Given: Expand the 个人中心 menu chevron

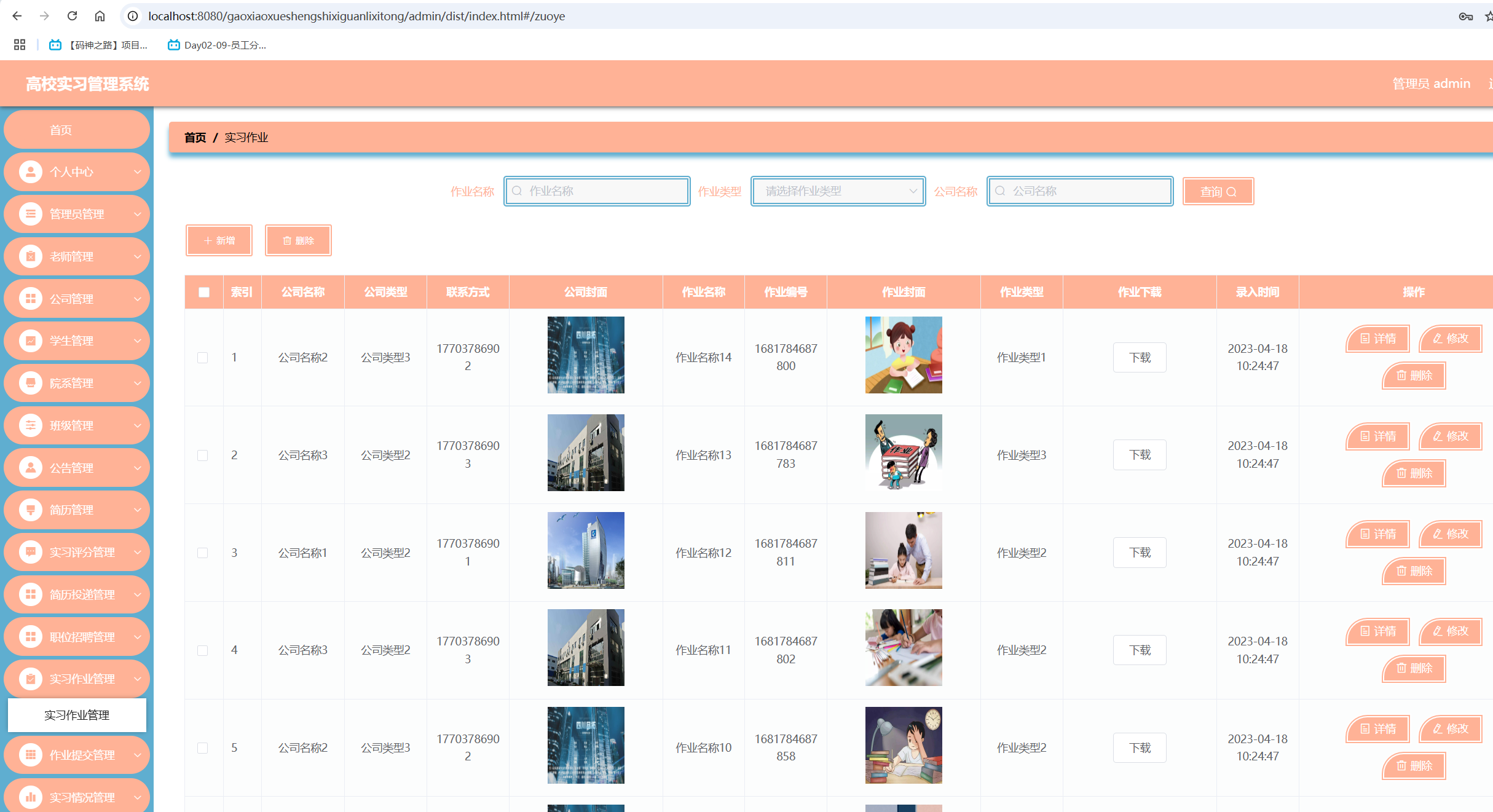Looking at the screenshot, I should tap(138, 172).
